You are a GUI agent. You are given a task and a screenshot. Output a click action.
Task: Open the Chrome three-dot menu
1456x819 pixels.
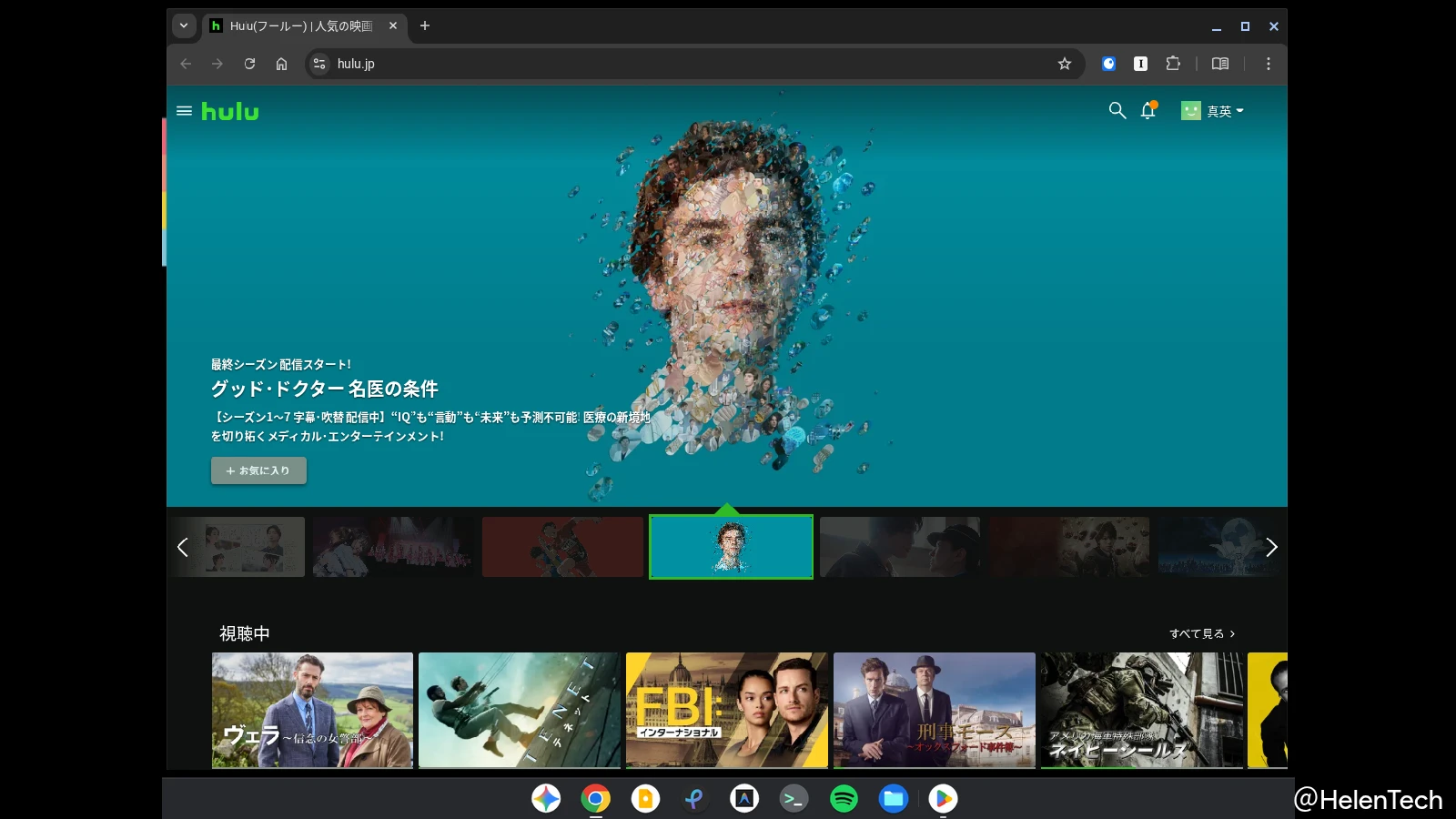coord(1268,64)
